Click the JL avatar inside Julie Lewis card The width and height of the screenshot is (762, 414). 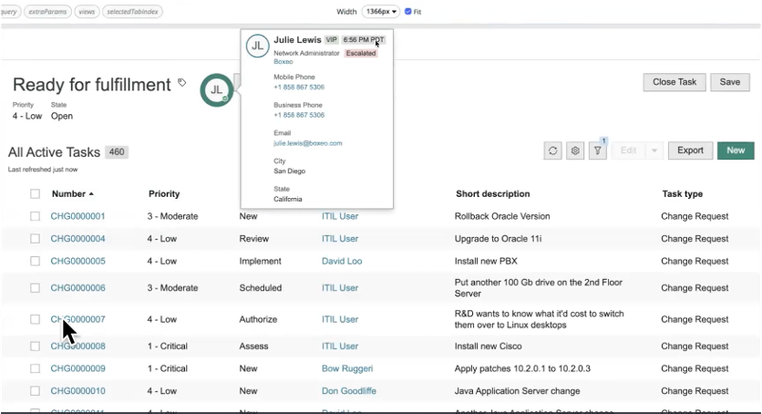click(x=257, y=46)
